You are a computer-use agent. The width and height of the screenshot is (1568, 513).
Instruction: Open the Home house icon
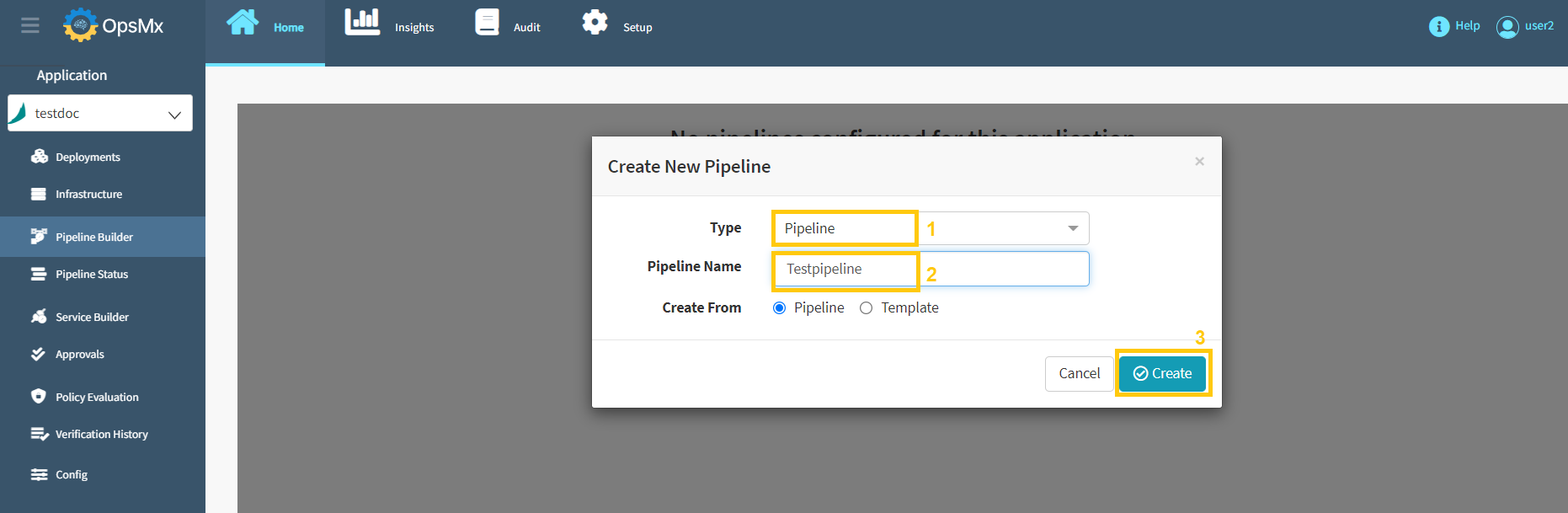(243, 23)
